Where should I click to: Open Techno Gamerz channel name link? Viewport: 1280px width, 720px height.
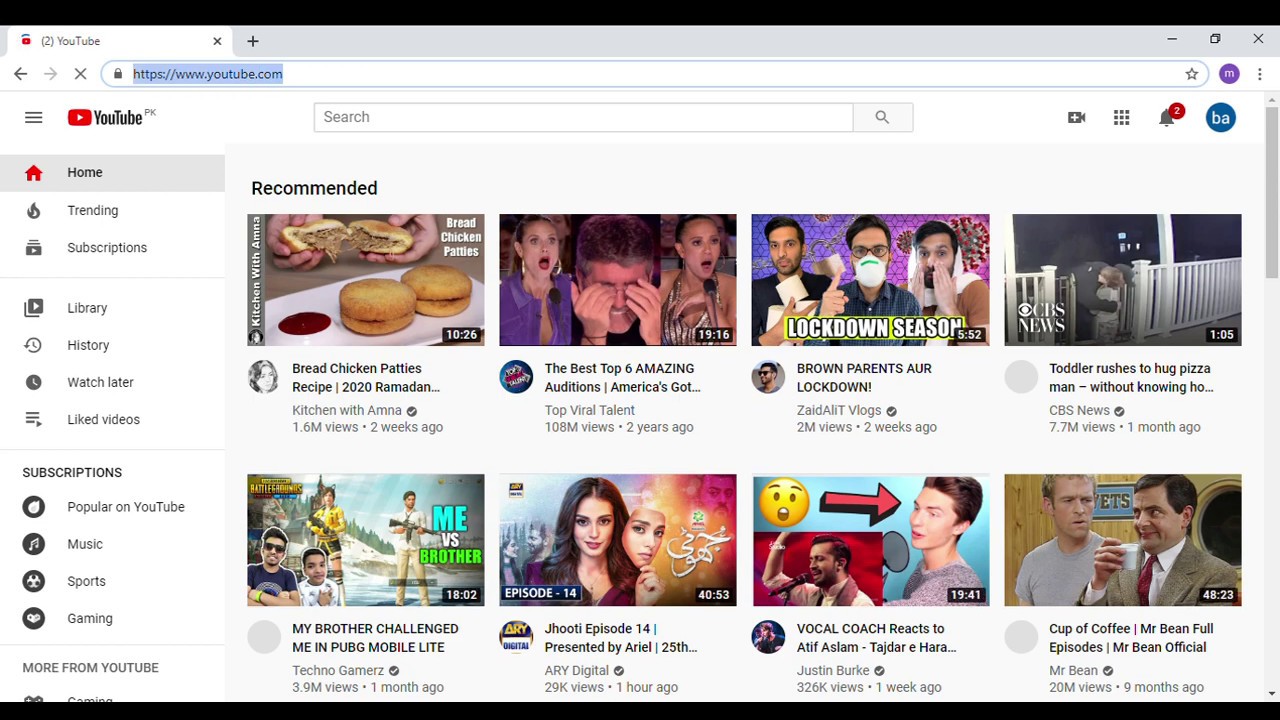(x=338, y=671)
